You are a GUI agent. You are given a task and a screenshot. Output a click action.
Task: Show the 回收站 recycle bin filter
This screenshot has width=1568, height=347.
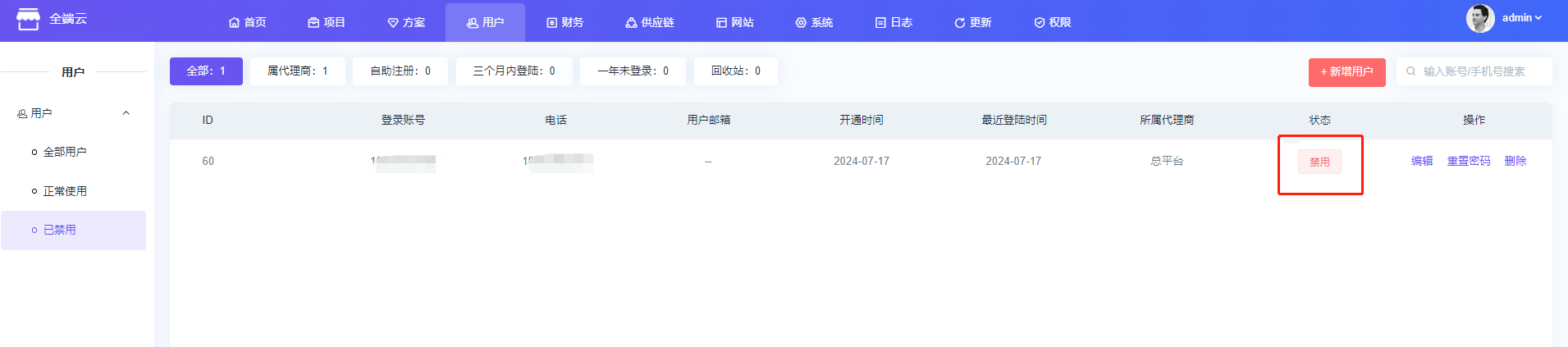tap(735, 71)
